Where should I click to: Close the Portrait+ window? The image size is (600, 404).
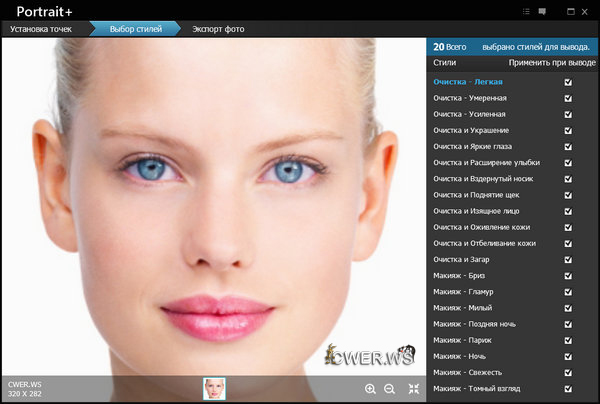point(587,11)
